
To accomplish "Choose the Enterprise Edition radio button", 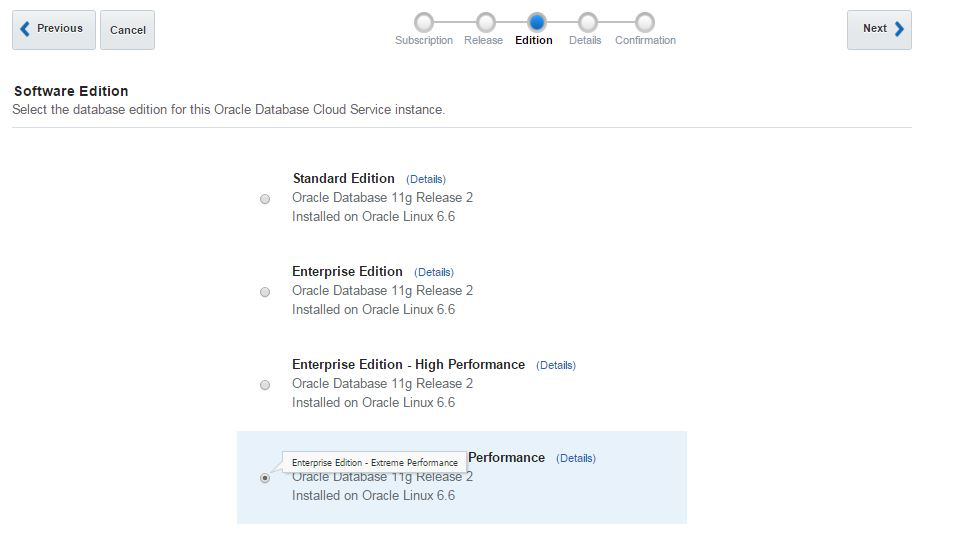I will click(x=265, y=292).
